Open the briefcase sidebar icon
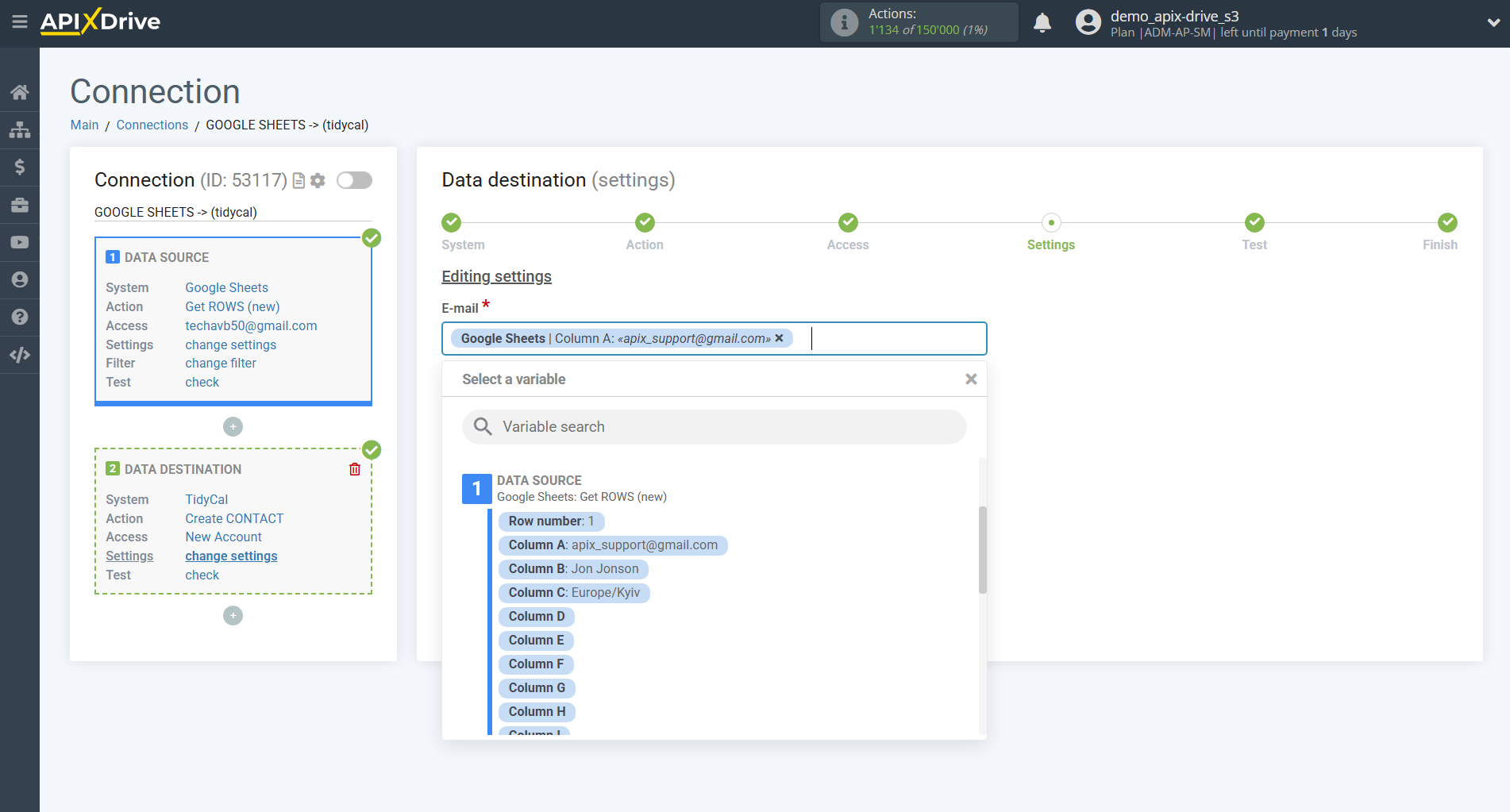This screenshot has height=812, width=1510. coord(20,204)
